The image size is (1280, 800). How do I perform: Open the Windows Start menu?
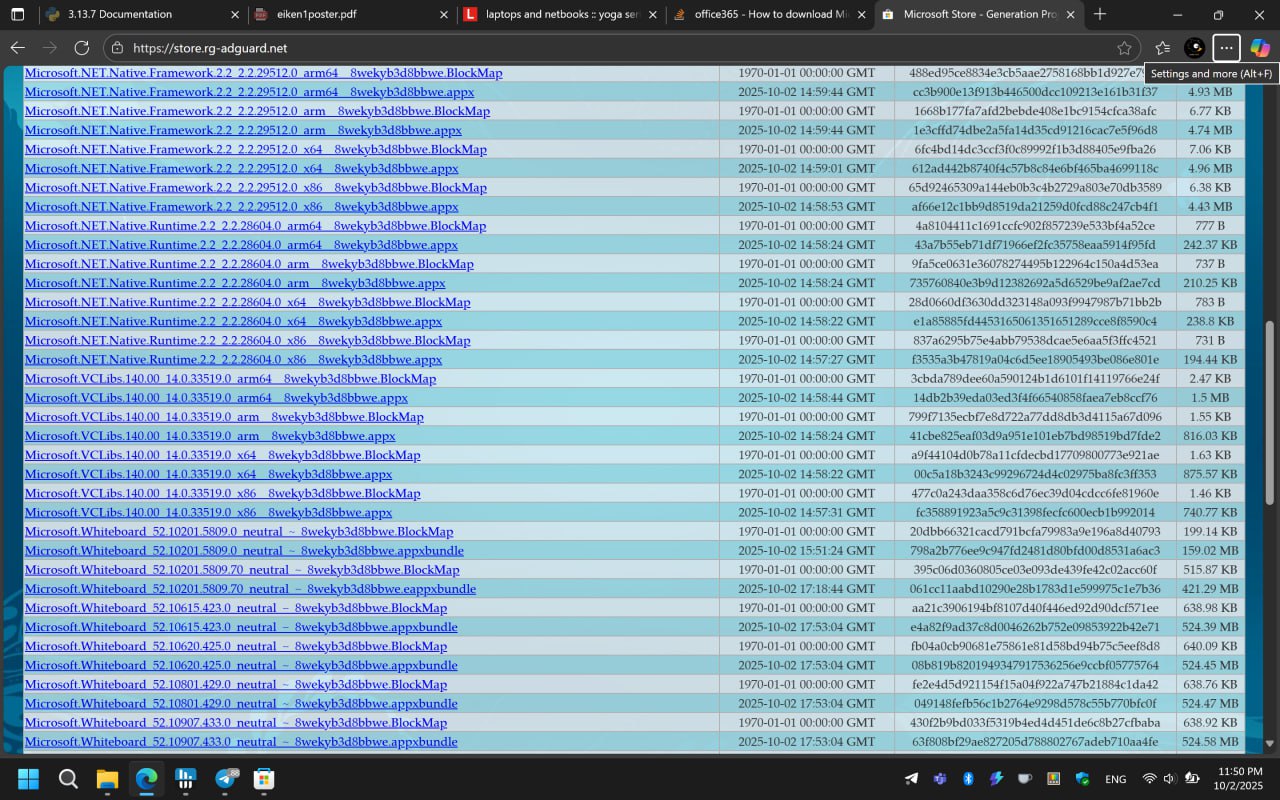pyautogui.click(x=28, y=778)
